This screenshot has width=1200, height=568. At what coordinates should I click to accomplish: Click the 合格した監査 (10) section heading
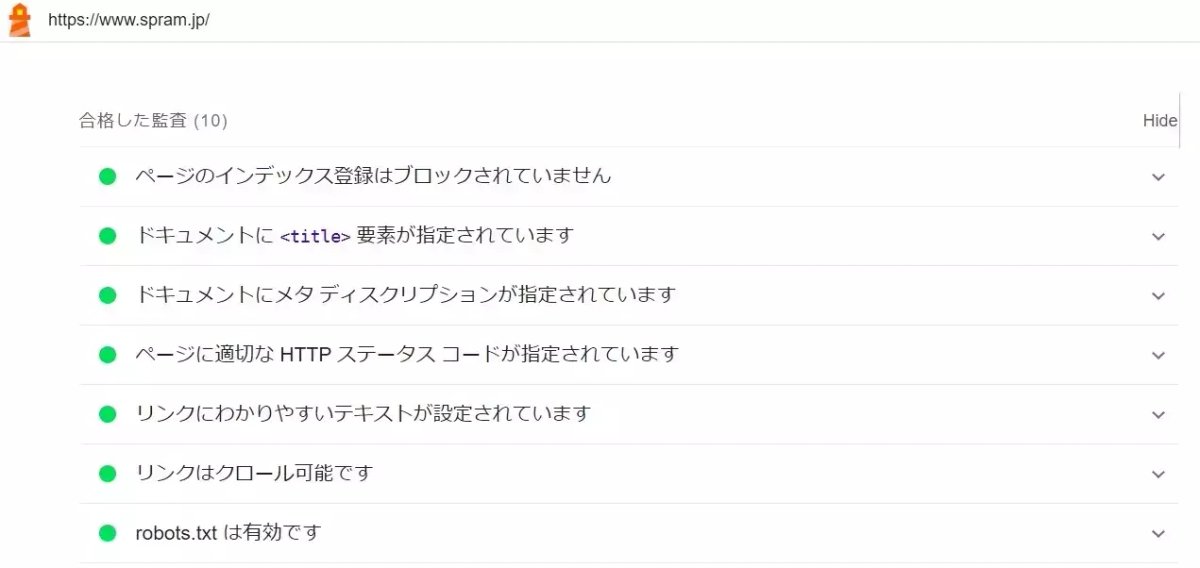pos(154,121)
